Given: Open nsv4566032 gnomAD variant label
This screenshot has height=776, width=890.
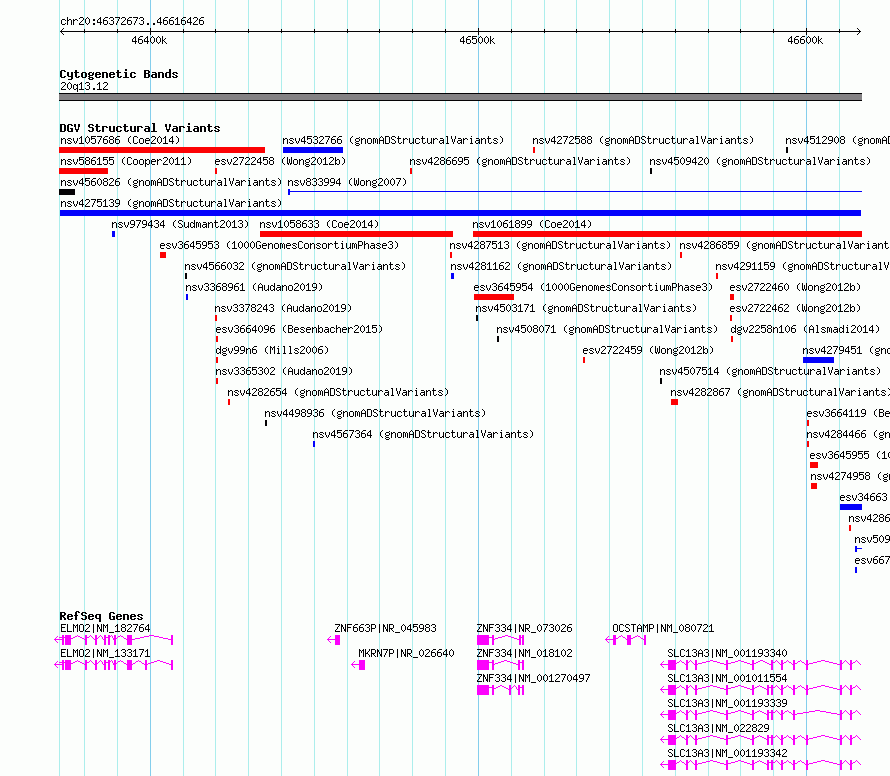Looking at the screenshot, I should pos(295,266).
